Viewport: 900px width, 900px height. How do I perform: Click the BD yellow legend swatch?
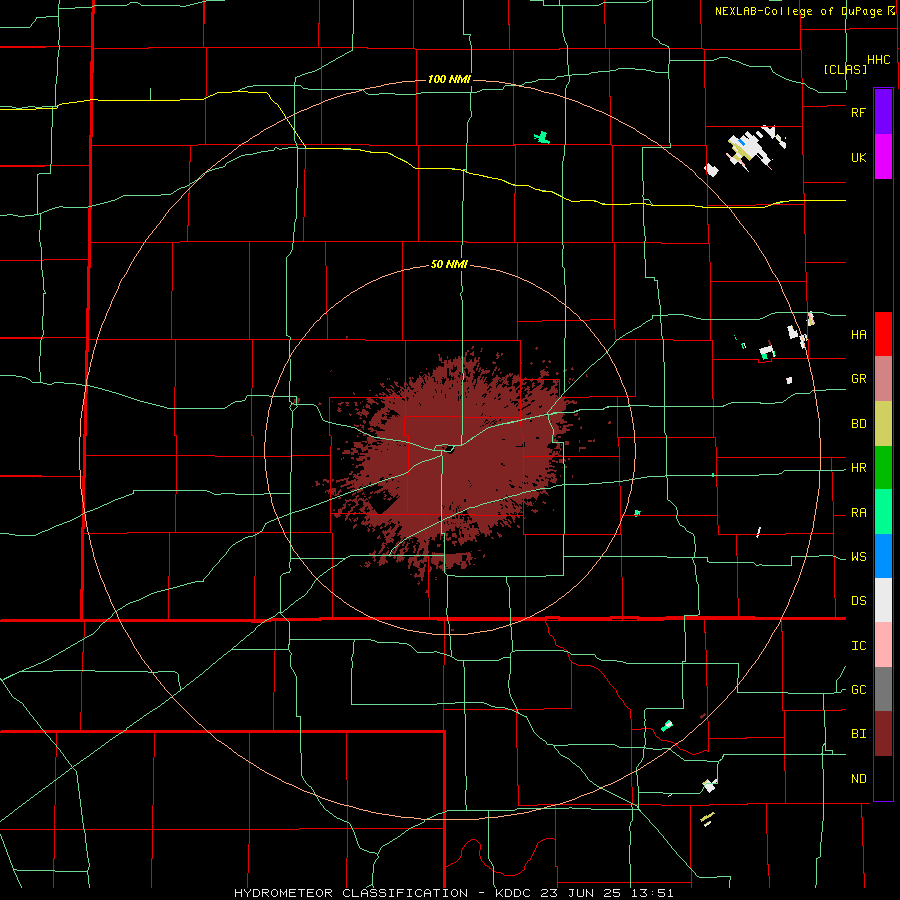[883, 424]
